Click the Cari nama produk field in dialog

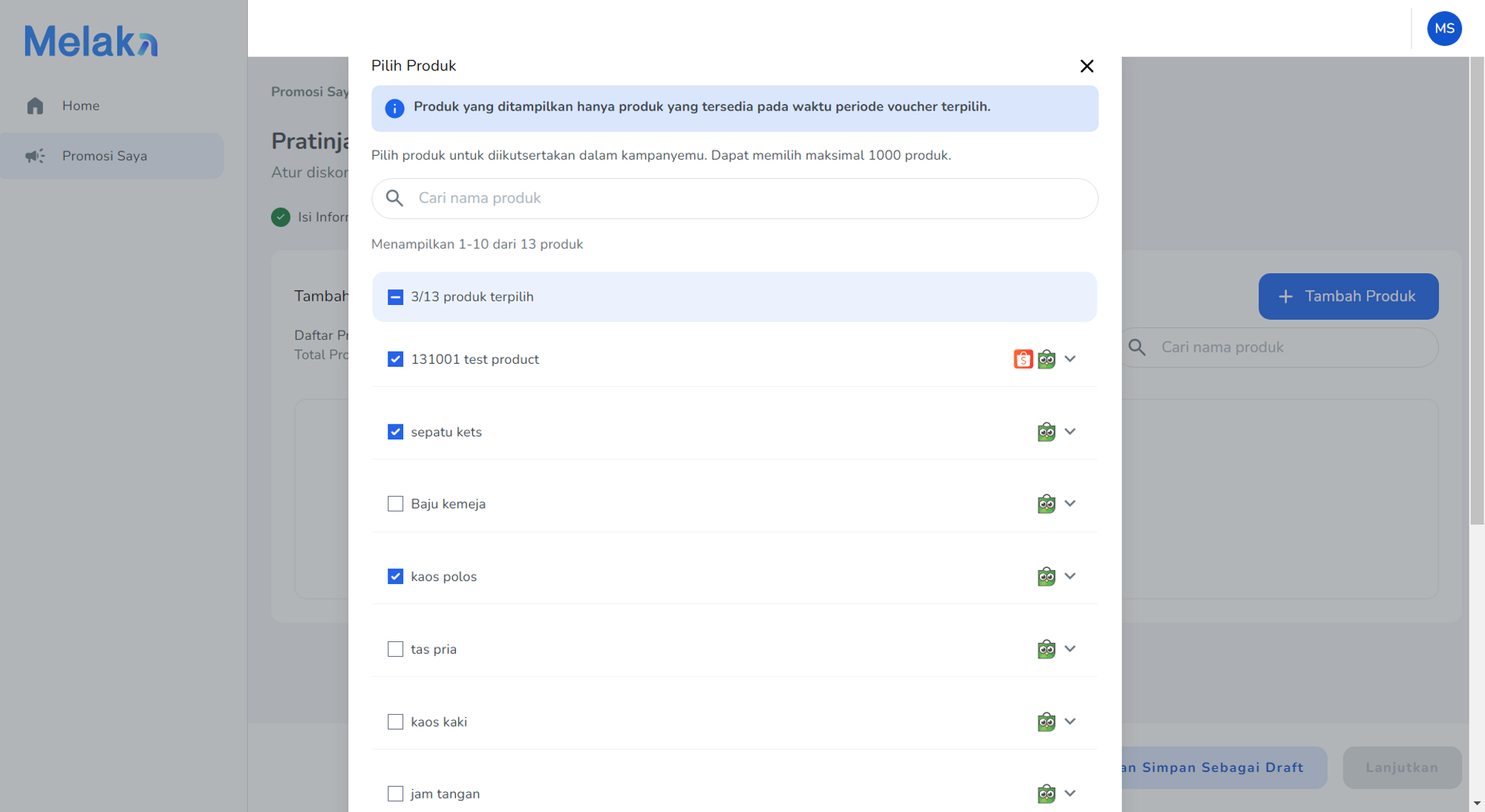pos(734,198)
